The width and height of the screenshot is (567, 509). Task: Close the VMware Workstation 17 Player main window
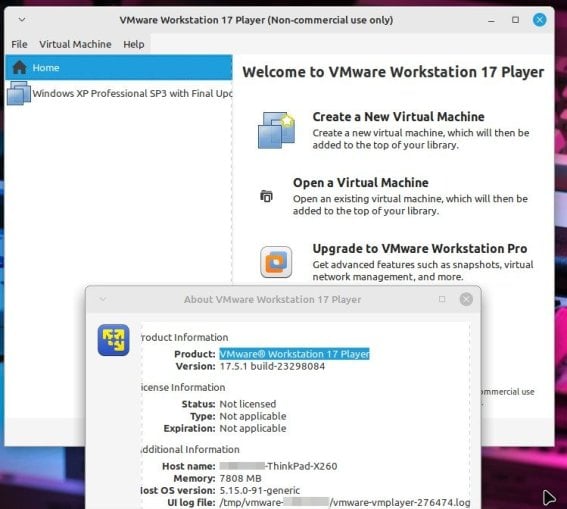[539, 20]
